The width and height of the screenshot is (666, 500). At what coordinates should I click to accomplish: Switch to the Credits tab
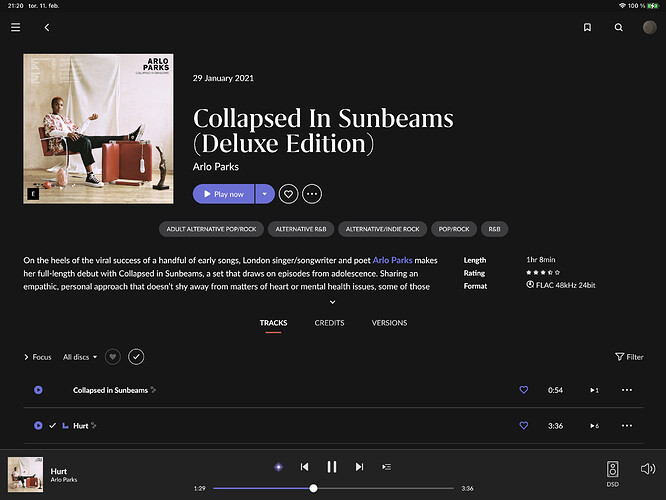[329, 323]
